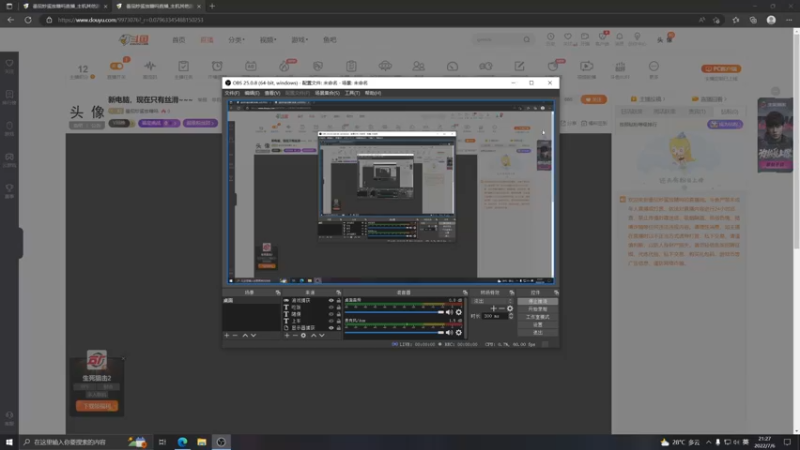
Task: Mute the desktop audio speaker icon
Action: pyautogui.click(x=449, y=312)
